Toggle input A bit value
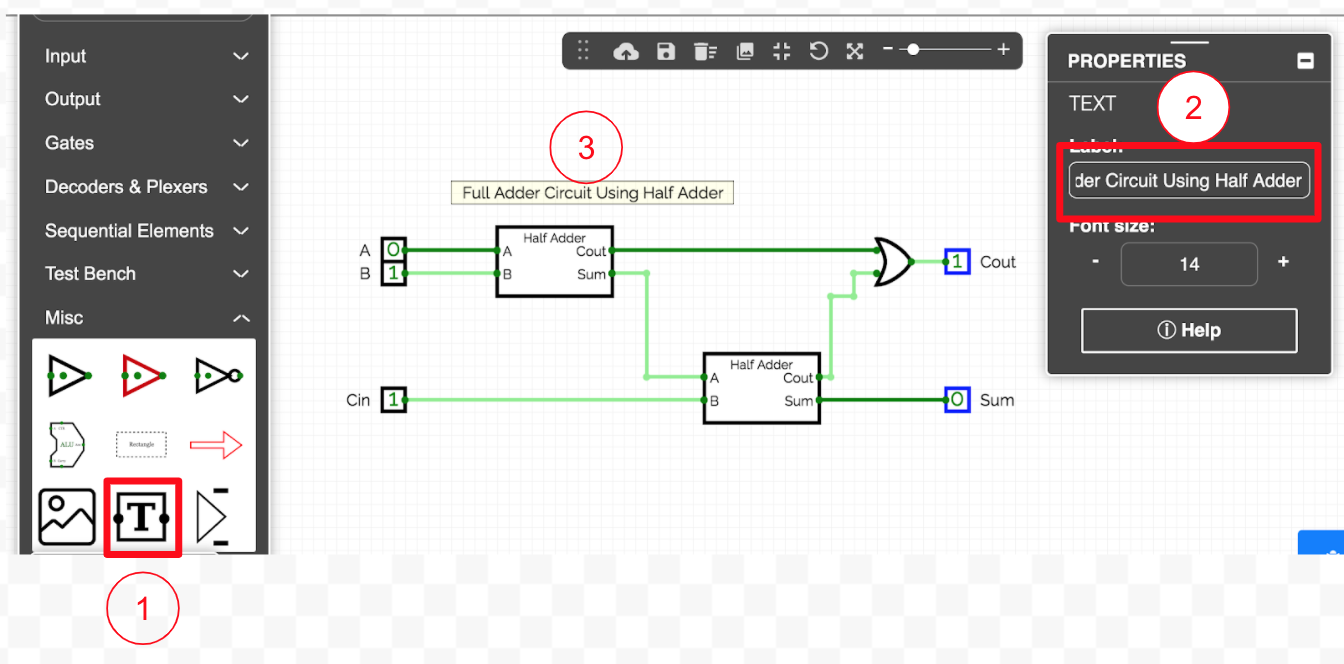1344x664 pixels. (394, 250)
